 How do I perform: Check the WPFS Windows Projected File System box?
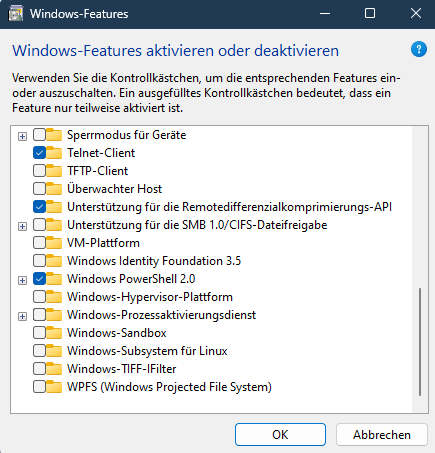(x=39, y=387)
